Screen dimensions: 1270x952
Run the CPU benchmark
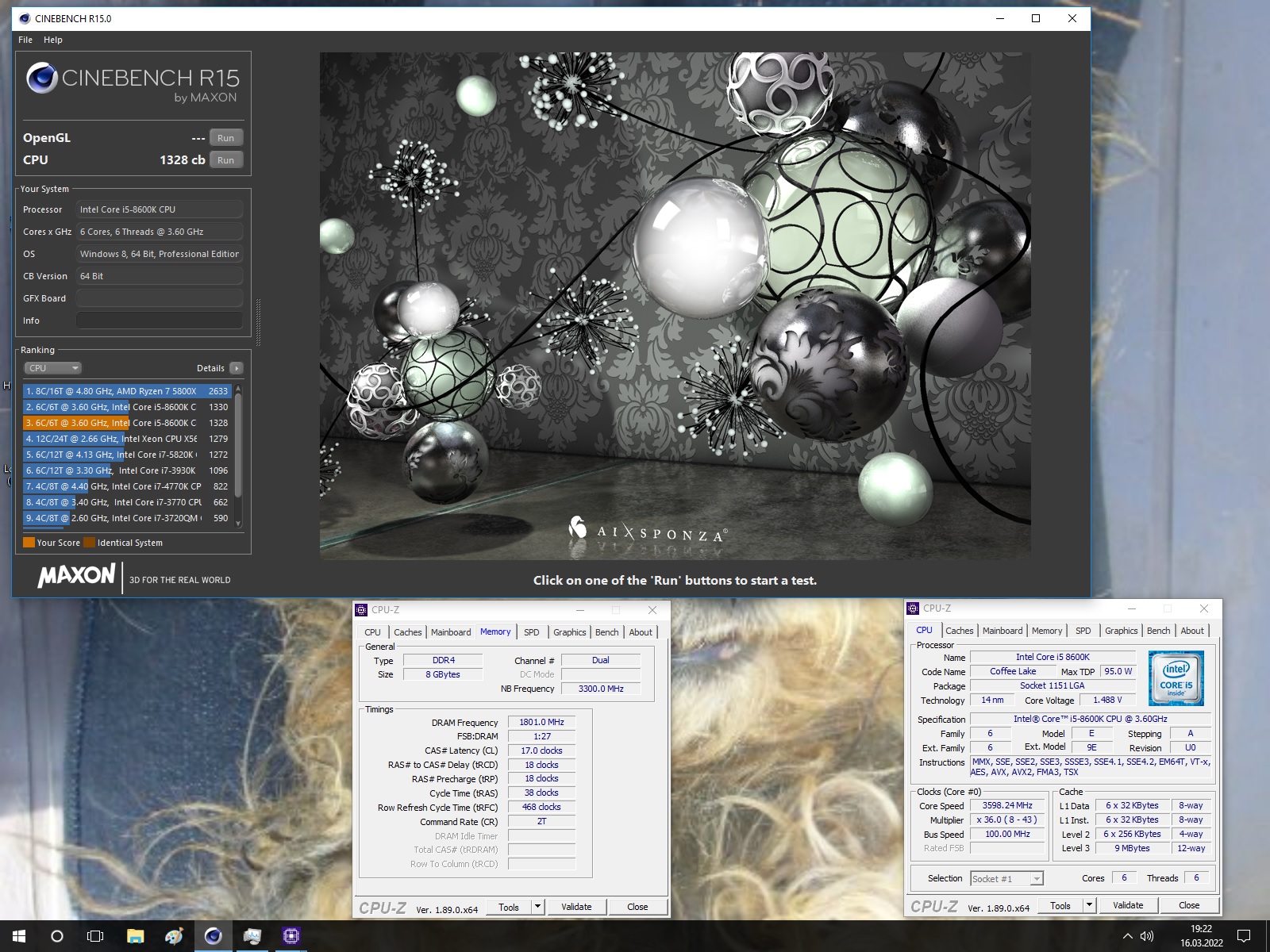[226, 160]
